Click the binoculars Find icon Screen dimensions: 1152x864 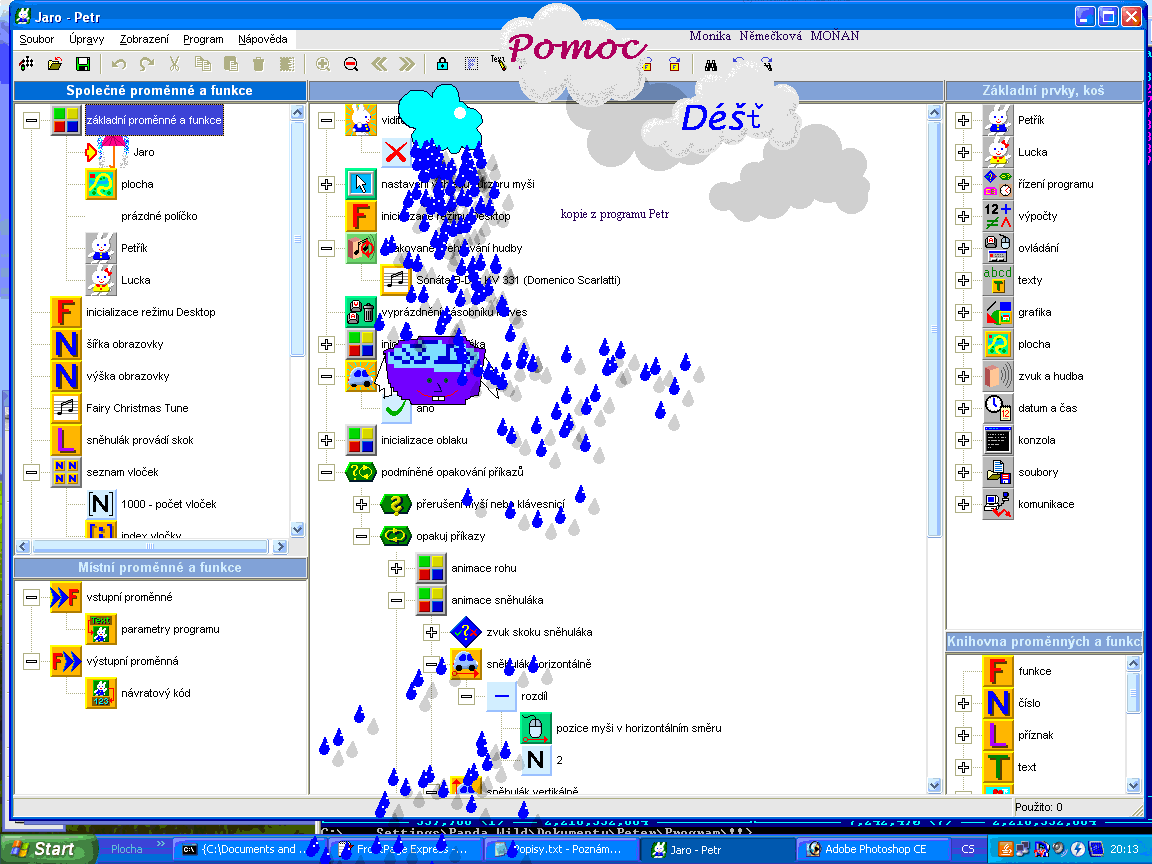pyautogui.click(x=712, y=64)
